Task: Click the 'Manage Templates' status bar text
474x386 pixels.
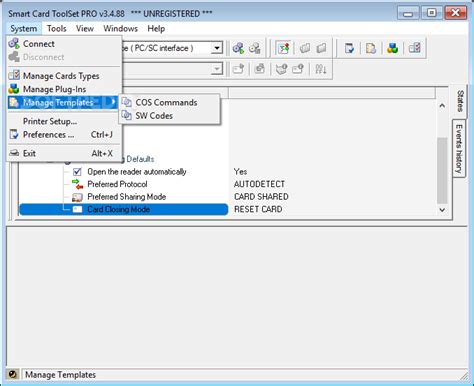Action: pyautogui.click(x=60, y=375)
